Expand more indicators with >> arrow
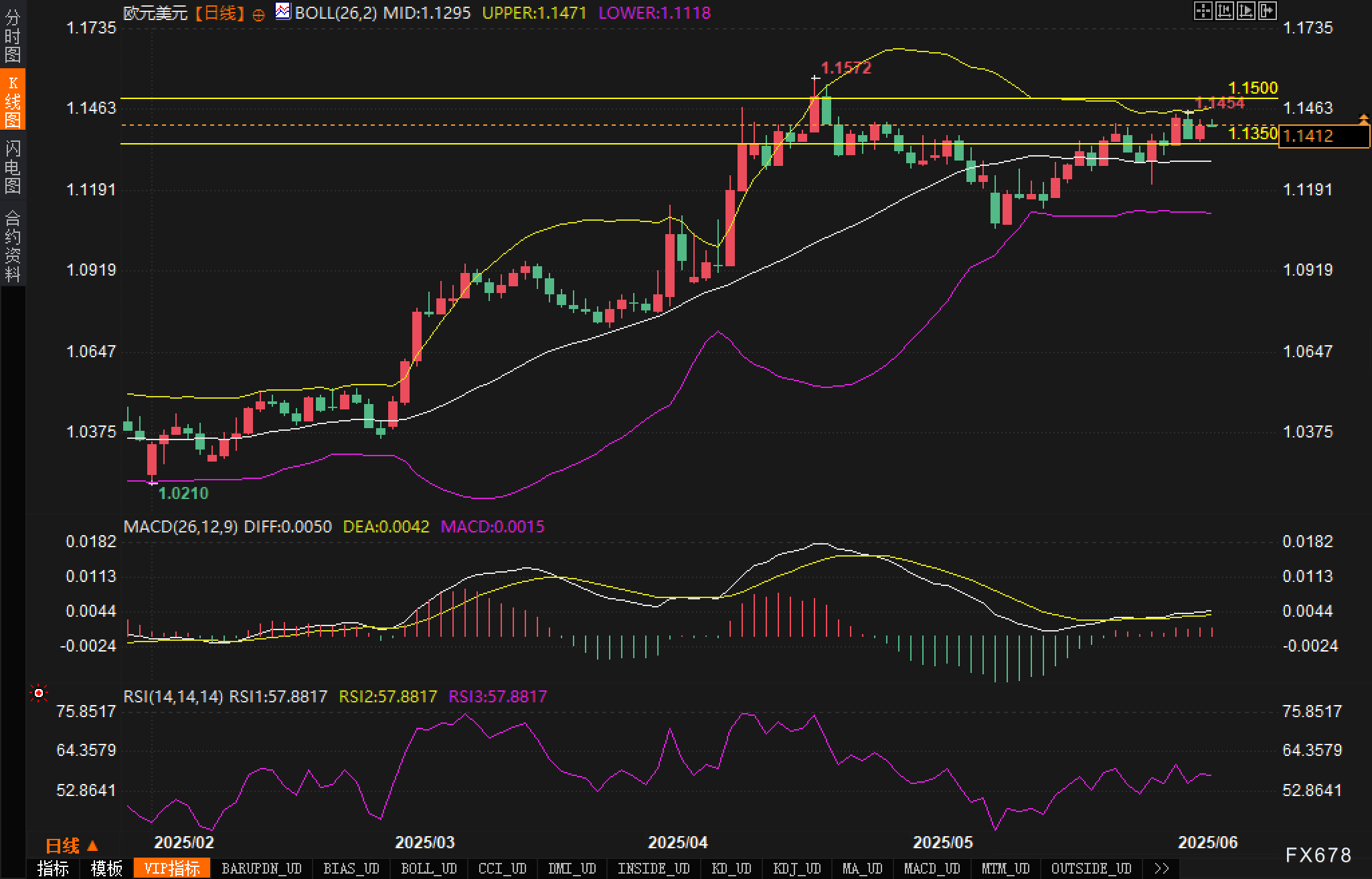Image resolution: width=1372 pixels, height=879 pixels. pos(1162,868)
